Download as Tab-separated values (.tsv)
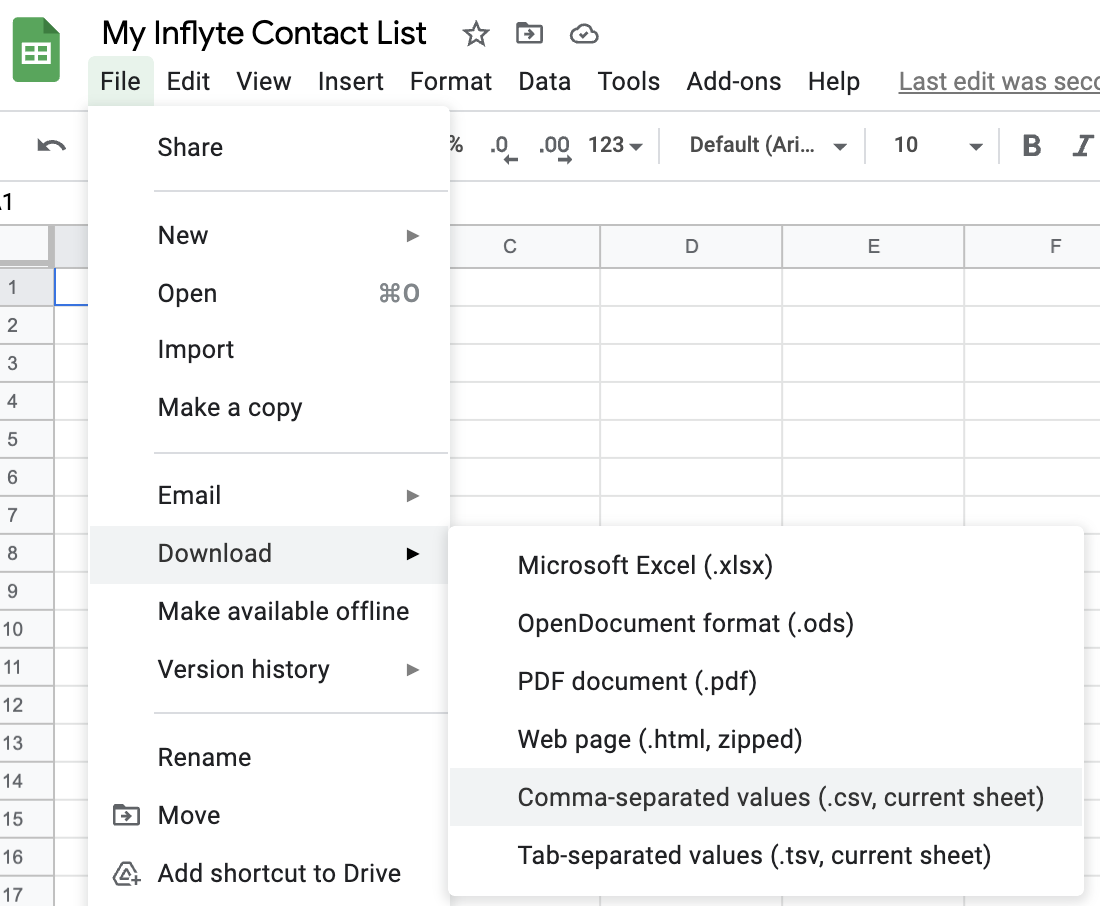This screenshot has height=906, width=1100. [x=766, y=855]
